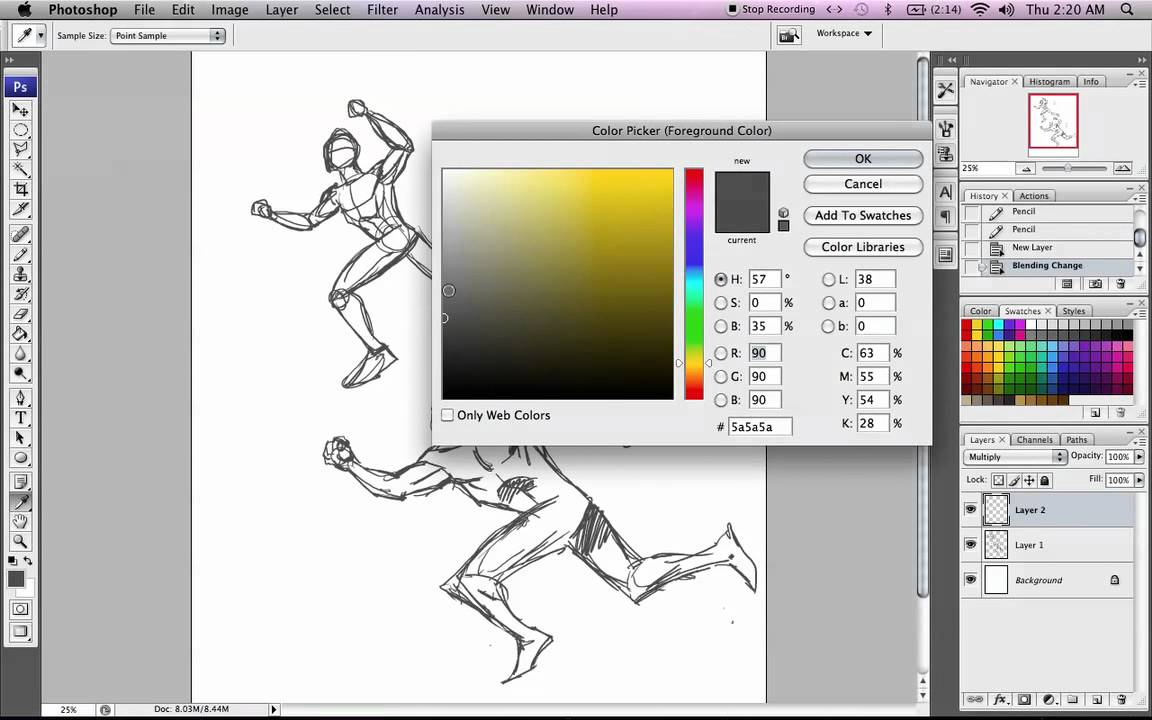Click the Navigator zoom slider

(x=1073, y=168)
